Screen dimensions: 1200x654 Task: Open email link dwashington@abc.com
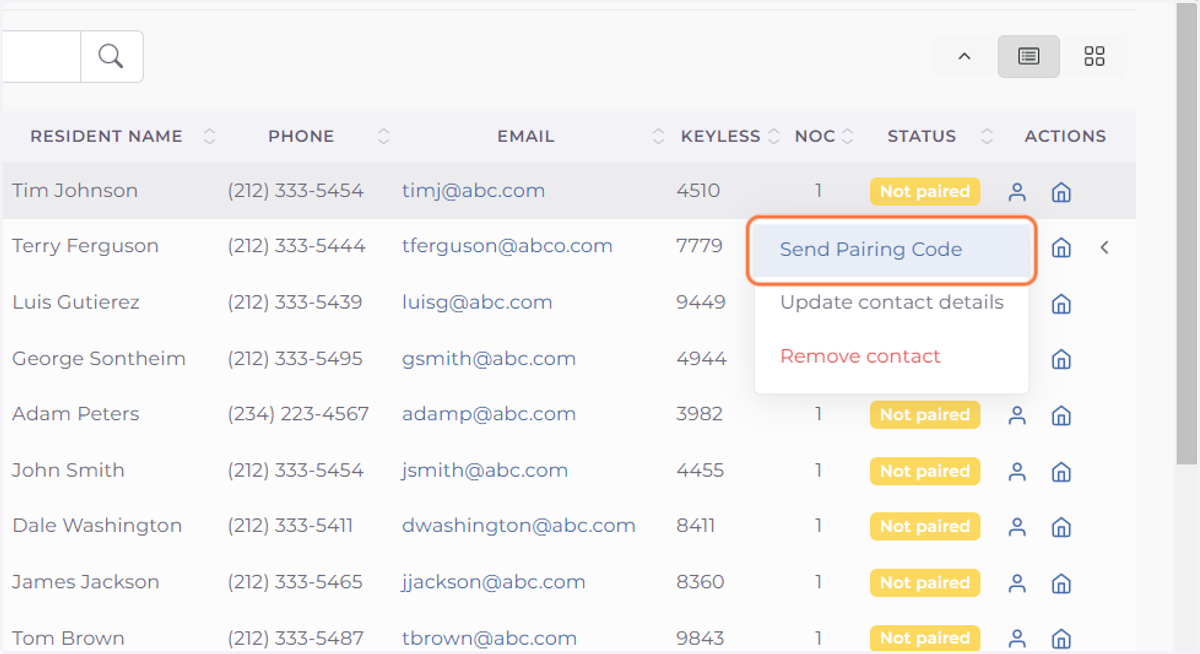tap(519, 526)
